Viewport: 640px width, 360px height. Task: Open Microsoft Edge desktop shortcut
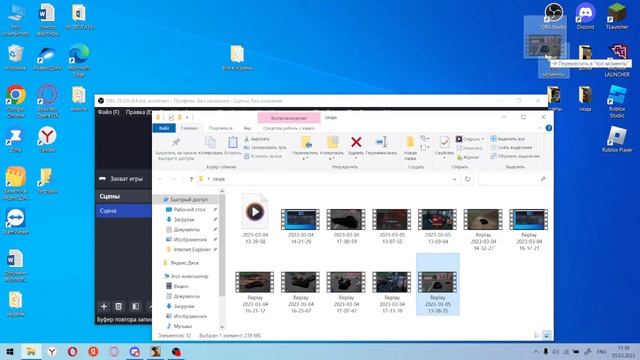pyautogui.click(x=79, y=60)
